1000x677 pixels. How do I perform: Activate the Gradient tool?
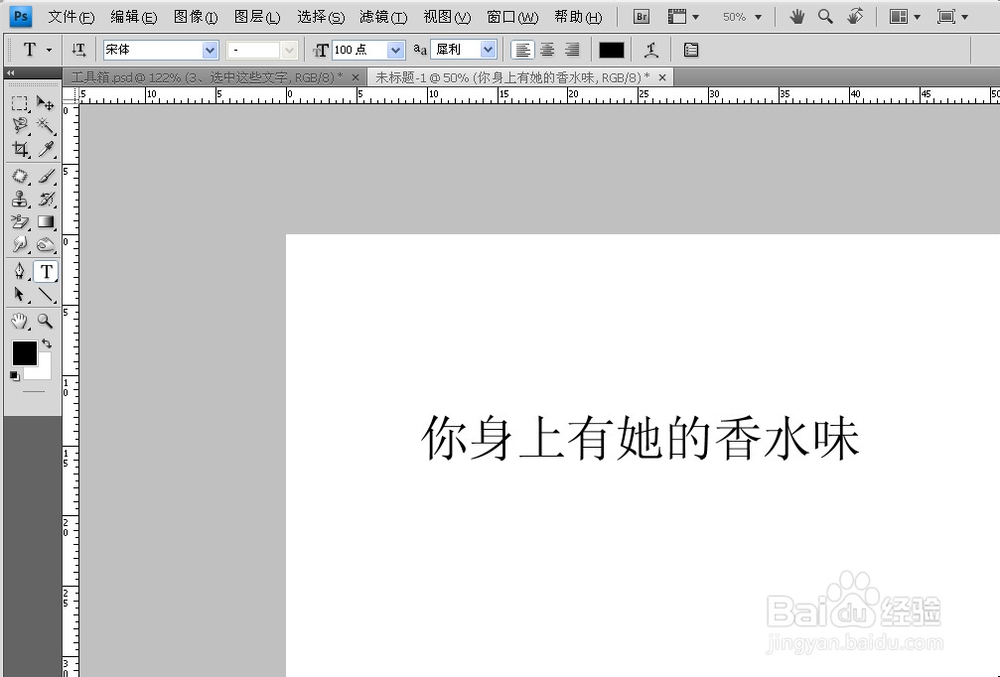click(46, 221)
